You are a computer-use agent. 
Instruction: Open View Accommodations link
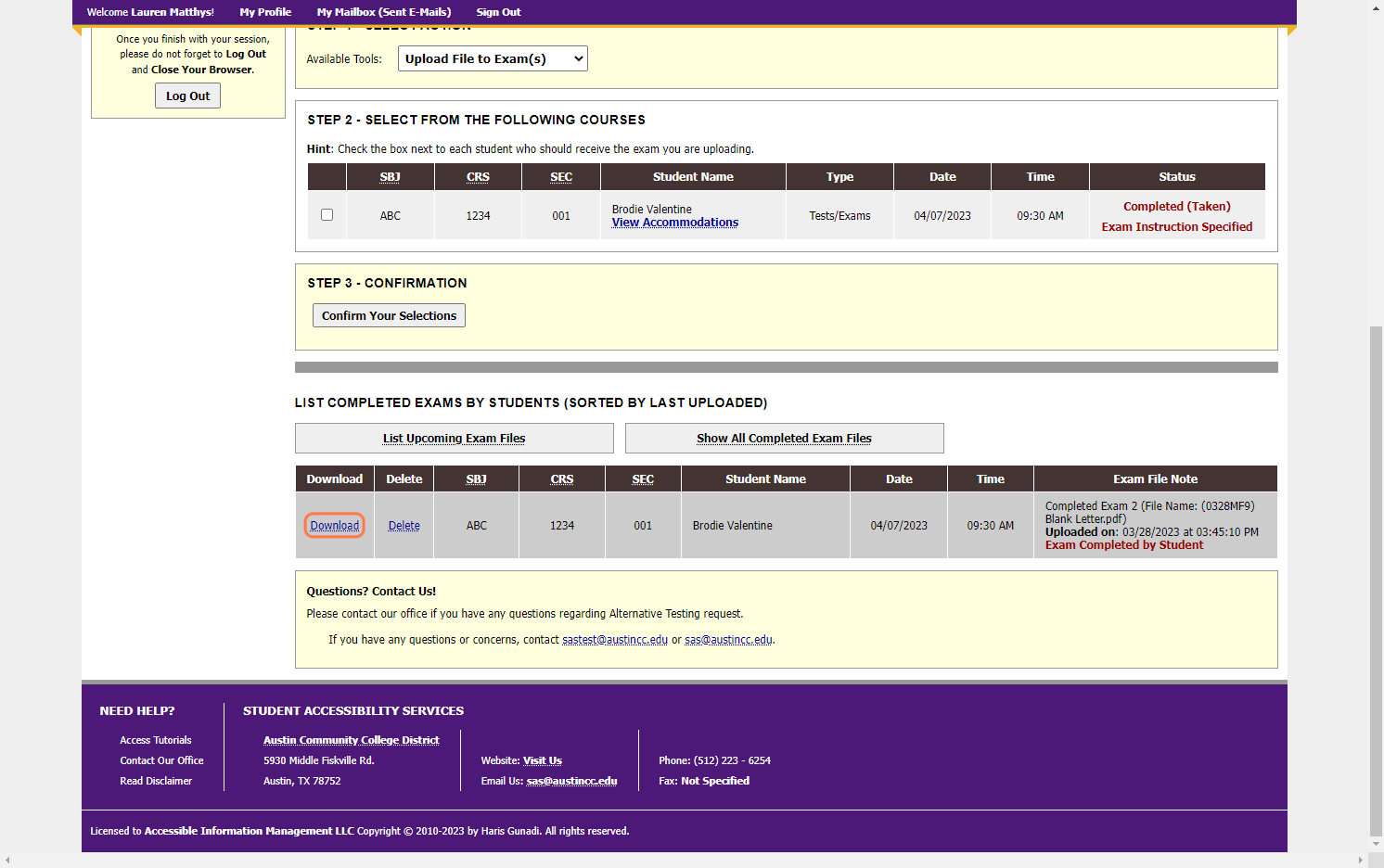coord(675,223)
